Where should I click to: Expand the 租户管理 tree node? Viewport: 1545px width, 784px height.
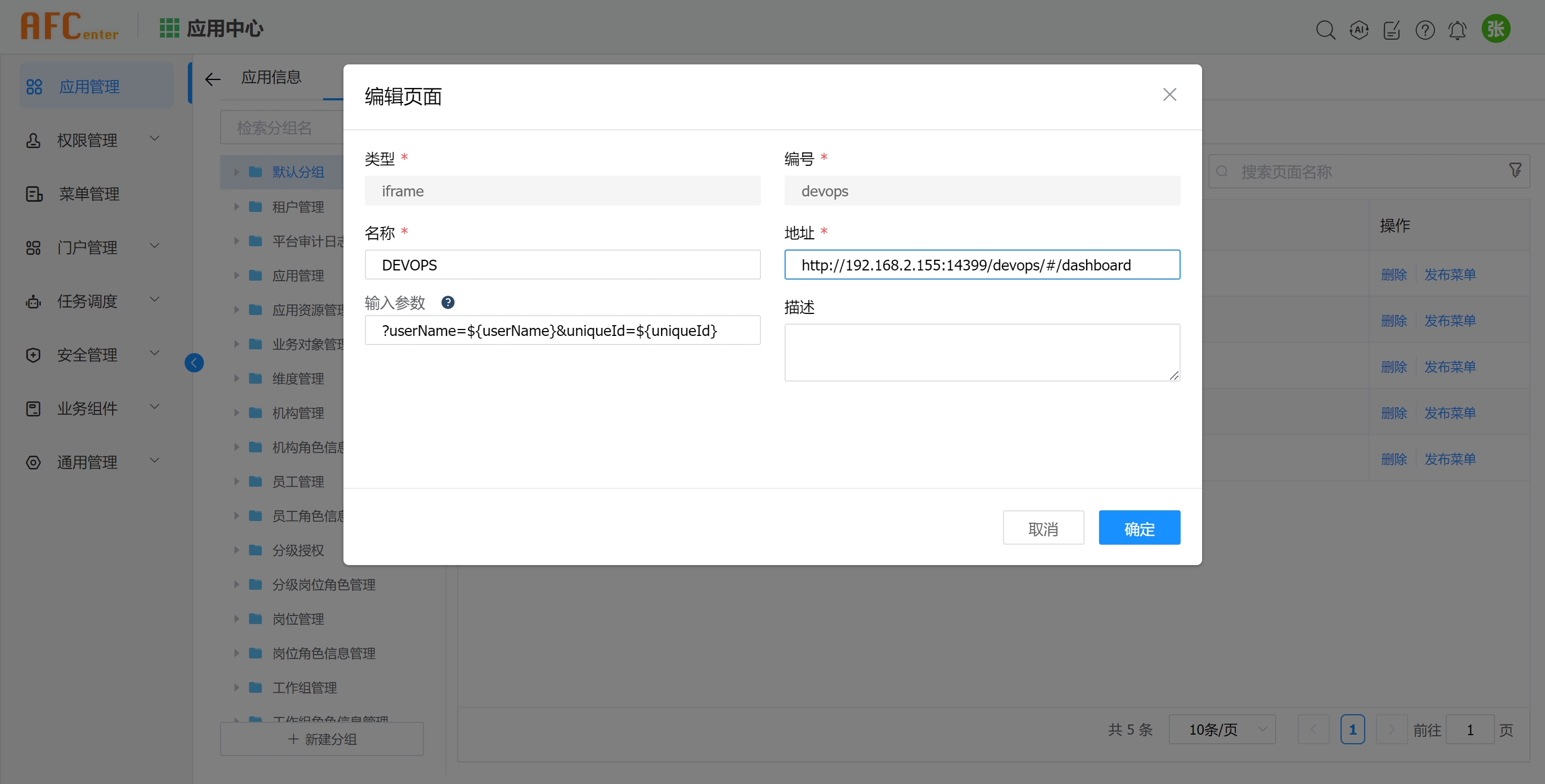236,207
